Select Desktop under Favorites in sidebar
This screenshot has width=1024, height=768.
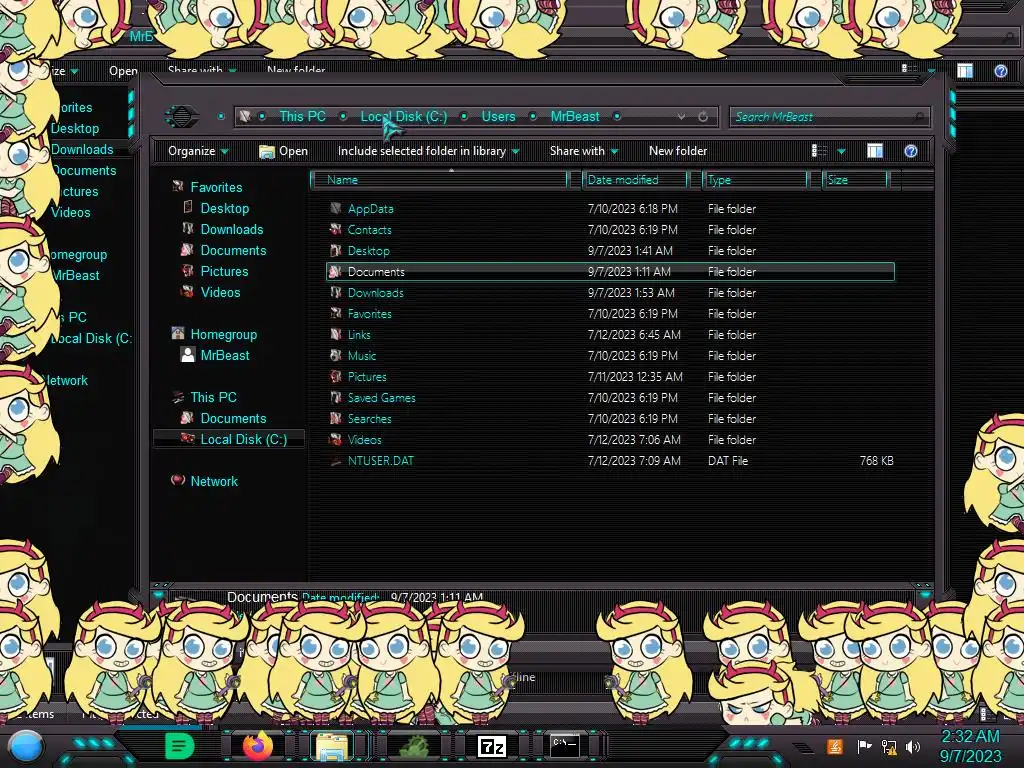pyautogui.click(x=225, y=208)
